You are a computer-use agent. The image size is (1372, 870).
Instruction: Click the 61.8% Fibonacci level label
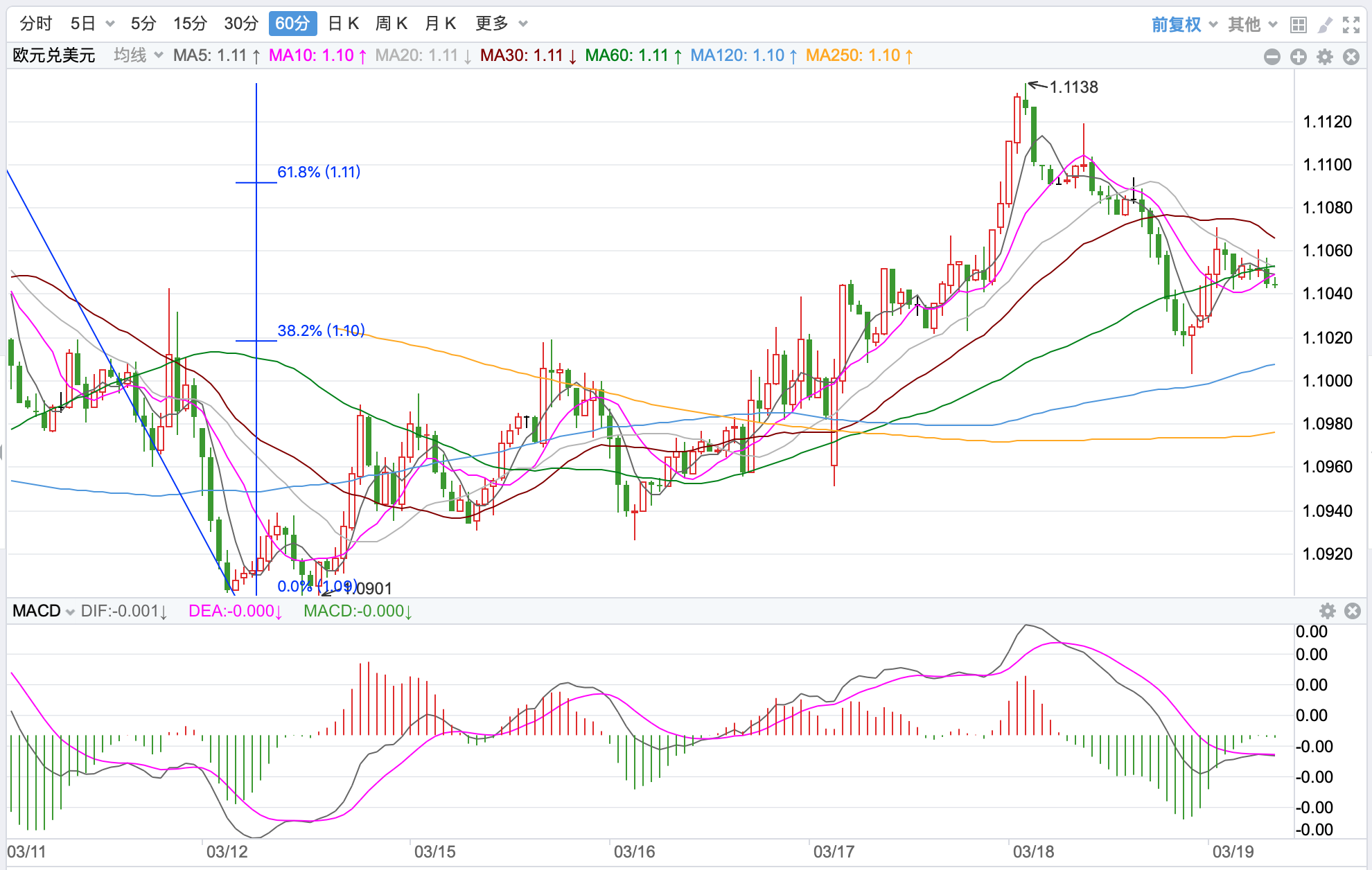point(319,172)
